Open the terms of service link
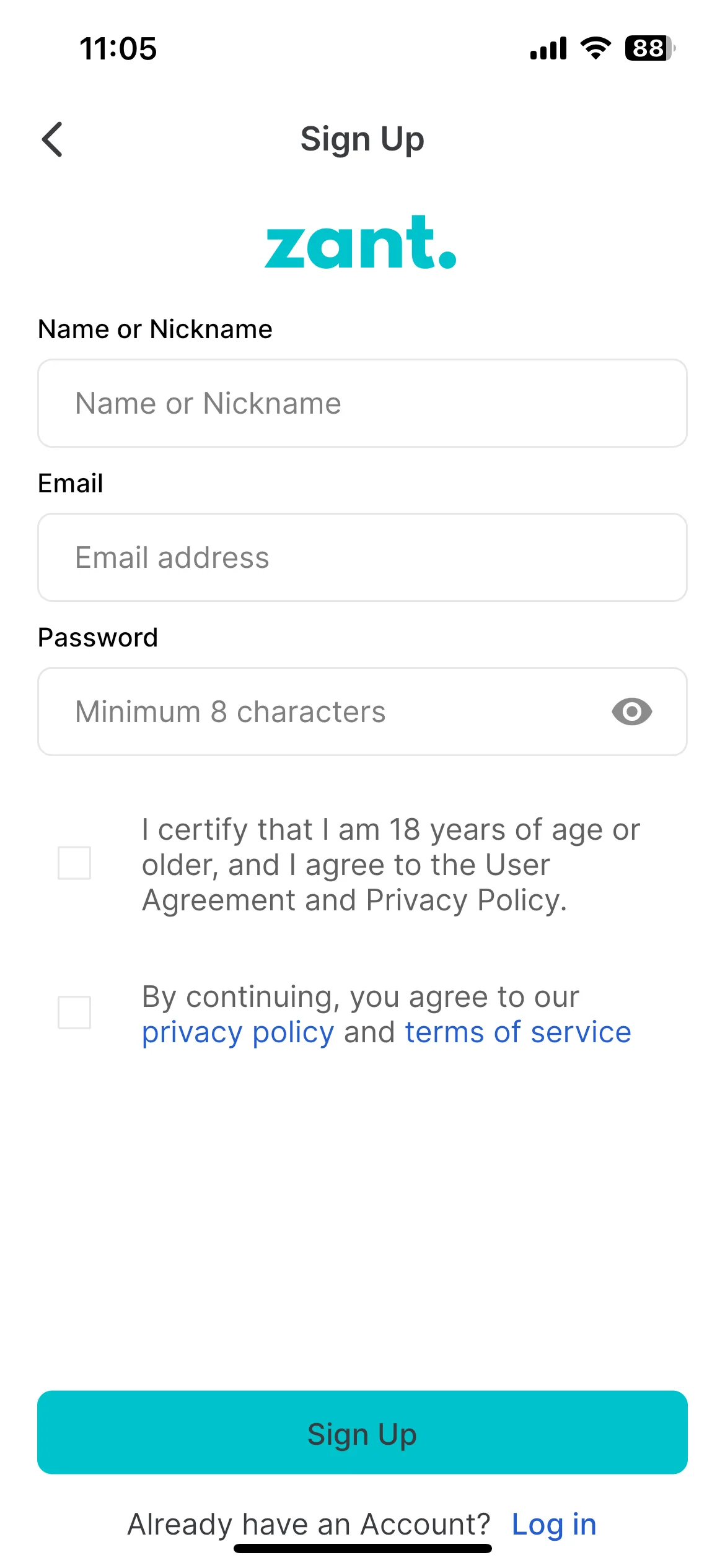The width and height of the screenshot is (725, 1568). coord(518,1032)
